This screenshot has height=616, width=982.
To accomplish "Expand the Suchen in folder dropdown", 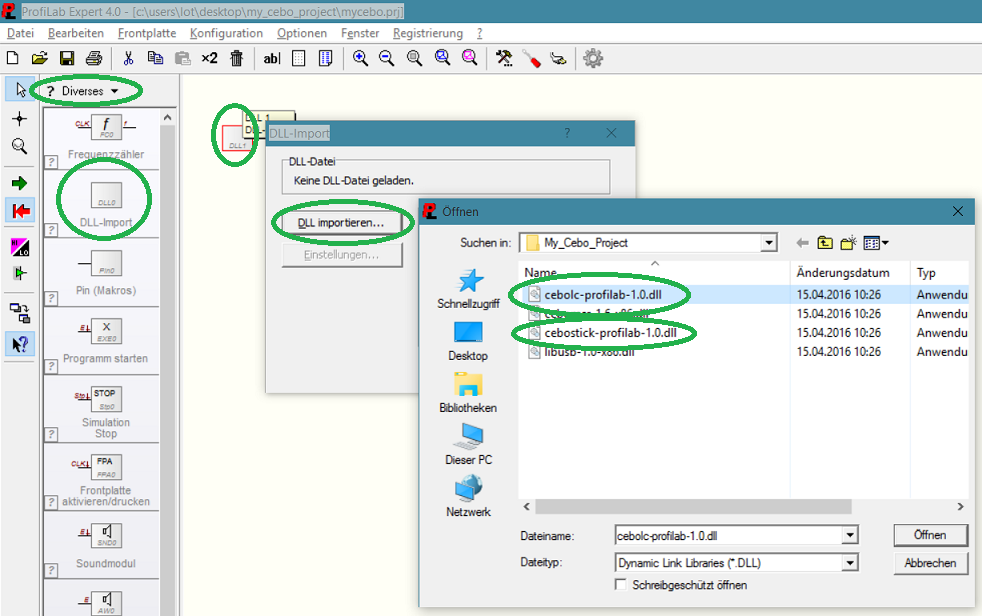I will click(x=768, y=243).
